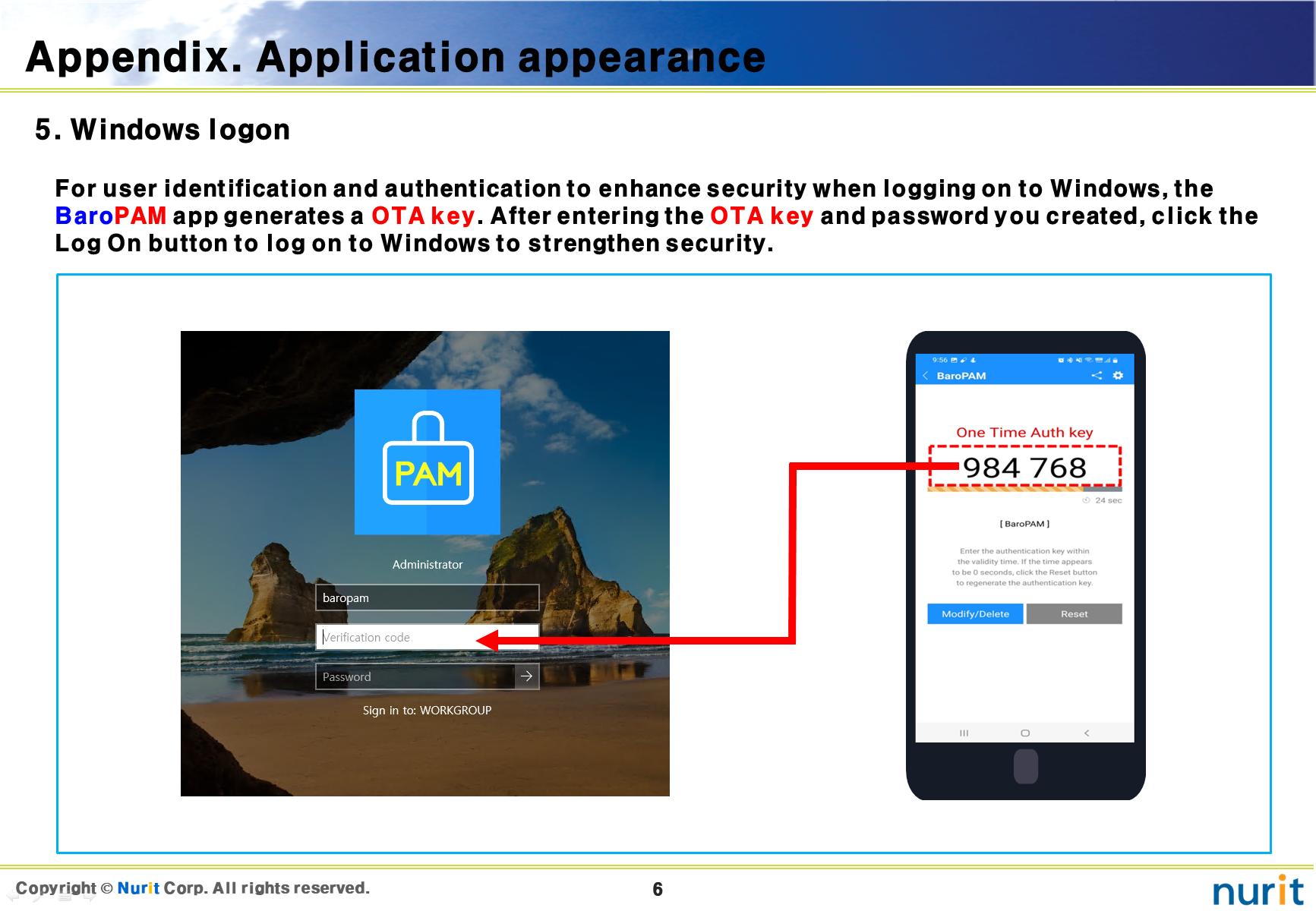Click the password submit arrow button

pos(527,676)
